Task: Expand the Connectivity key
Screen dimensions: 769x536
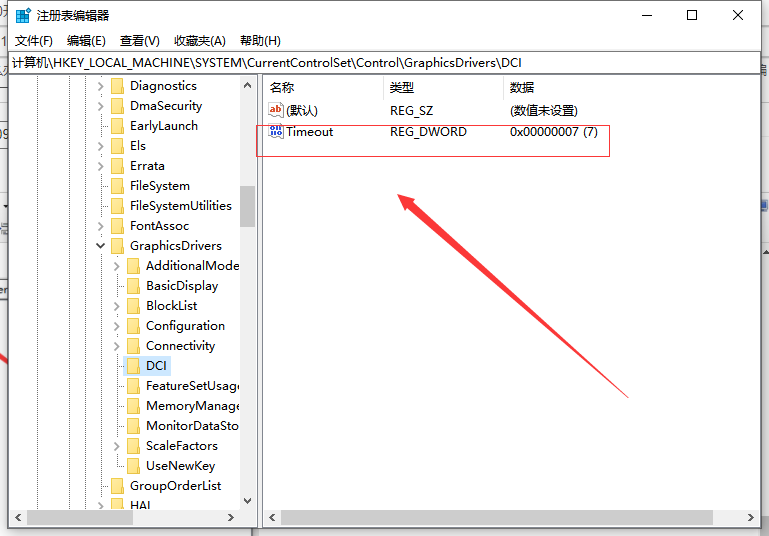Action: [117, 346]
